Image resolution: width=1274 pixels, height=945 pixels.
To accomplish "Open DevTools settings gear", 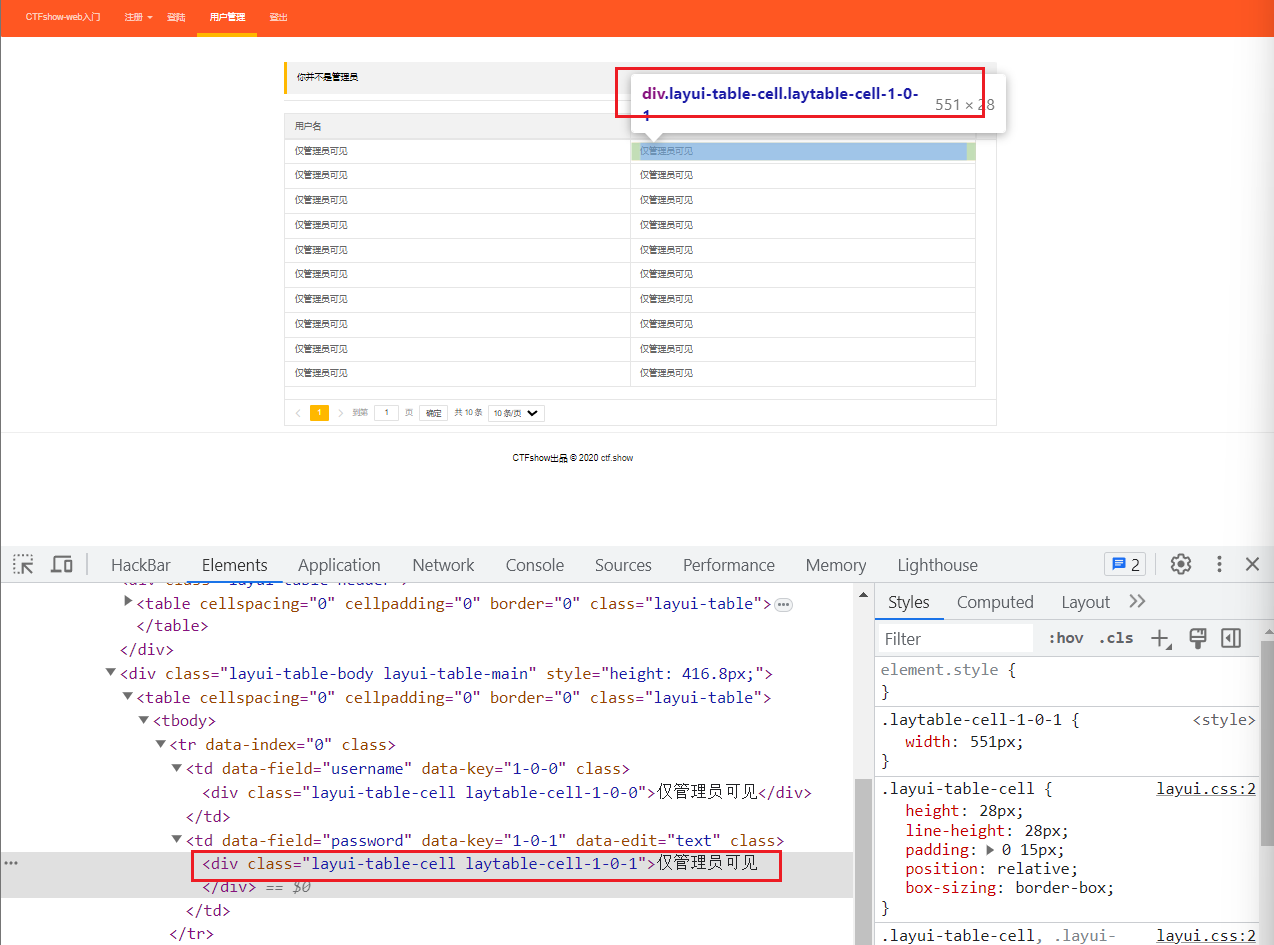I will (x=1181, y=564).
